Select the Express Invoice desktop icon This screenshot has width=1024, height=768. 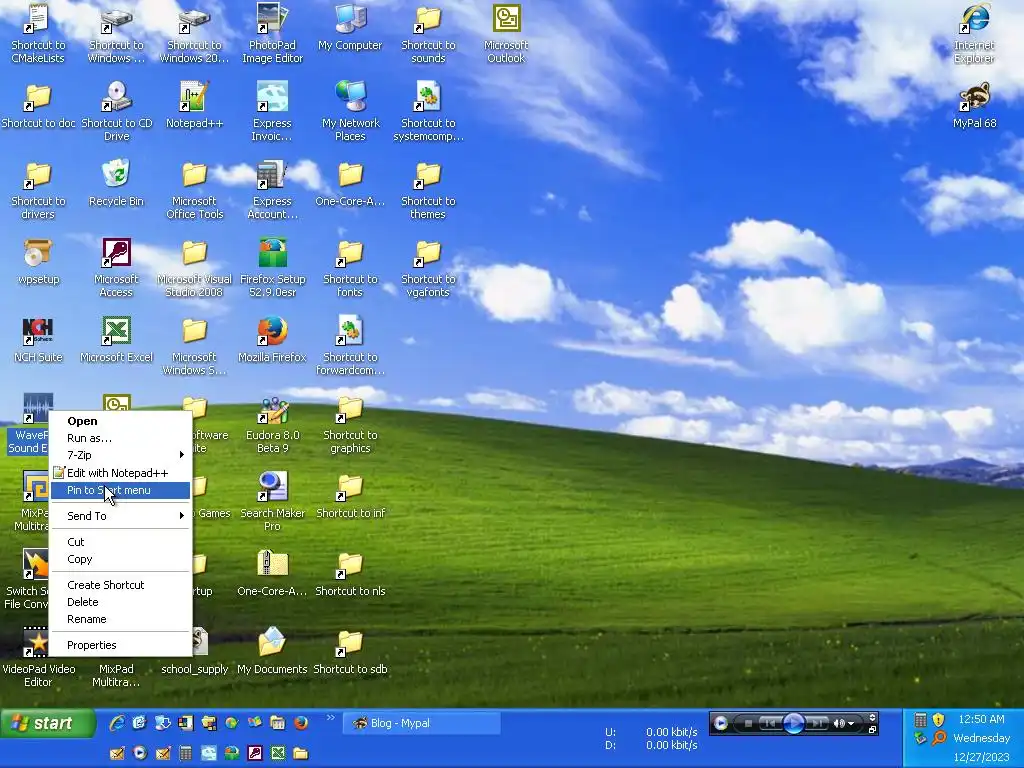click(272, 110)
